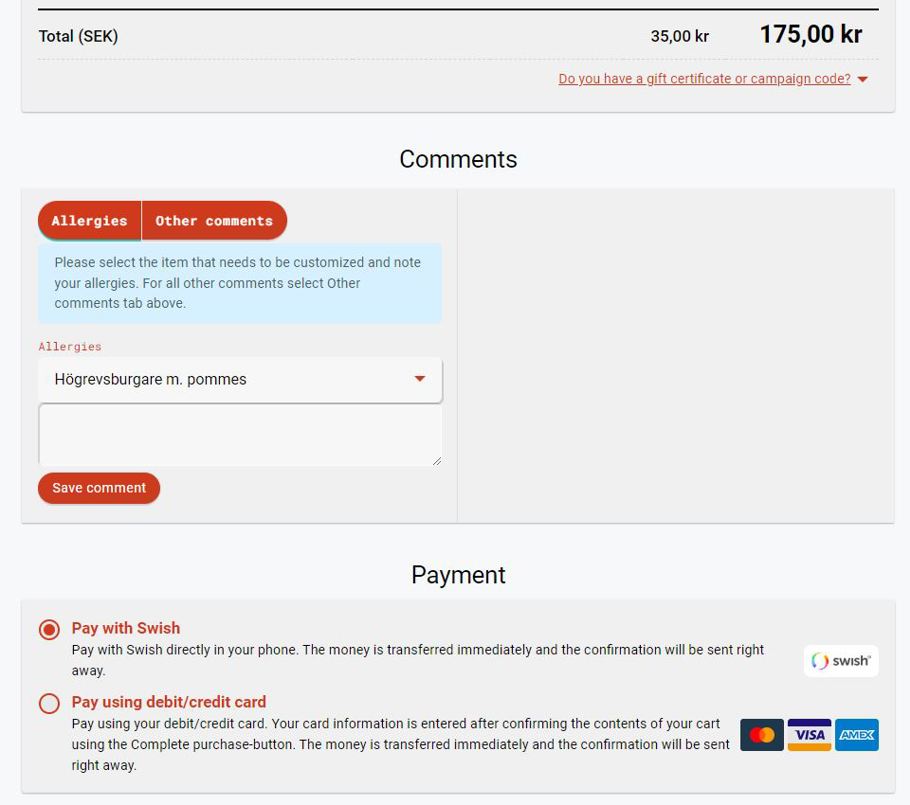
Task: Click the "Pay with Swish" heading text
Action: (126, 628)
